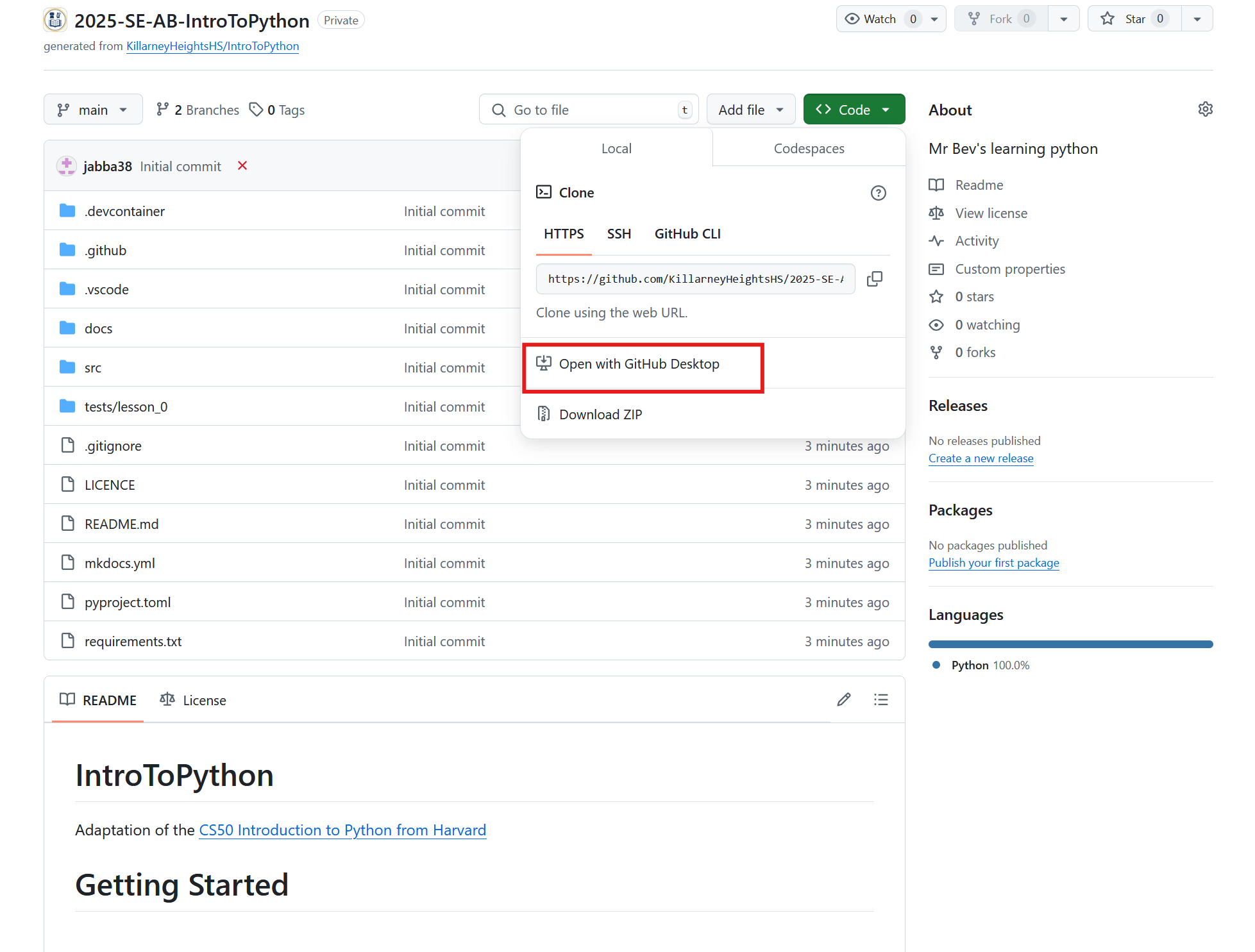Select the SSH clone tab
The image size is (1255, 952).
point(619,234)
